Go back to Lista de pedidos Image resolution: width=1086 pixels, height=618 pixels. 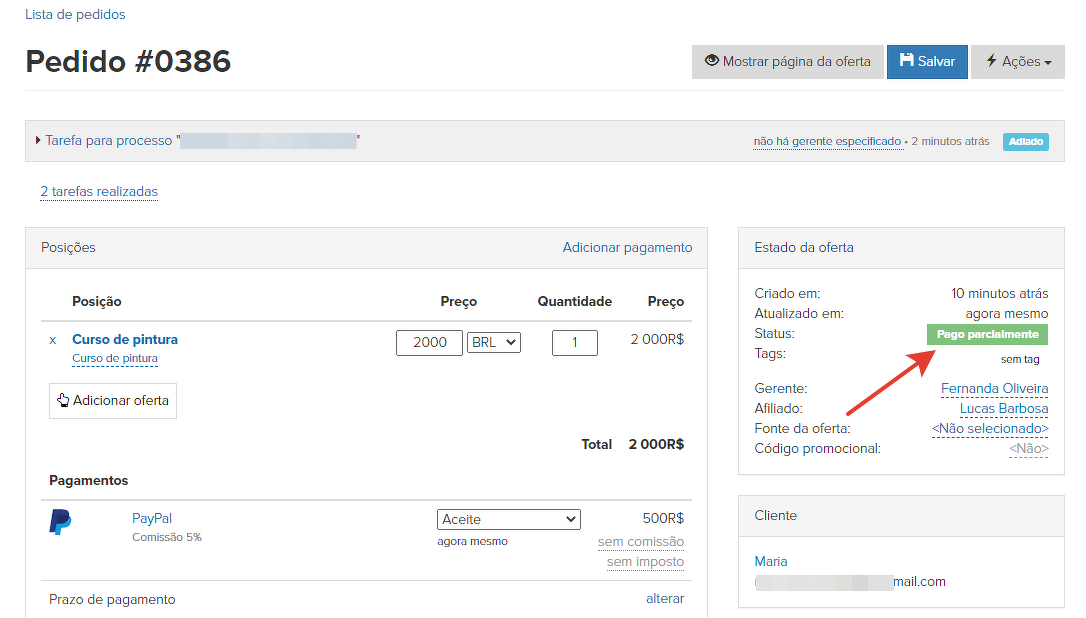point(75,15)
